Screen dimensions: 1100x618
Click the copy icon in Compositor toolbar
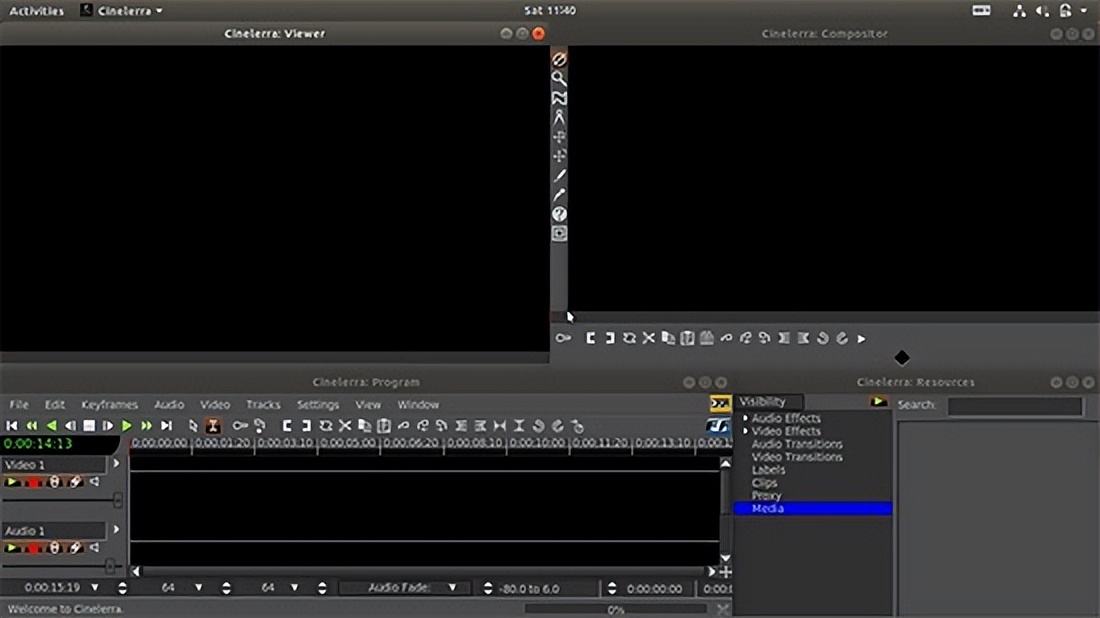coord(668,338)
